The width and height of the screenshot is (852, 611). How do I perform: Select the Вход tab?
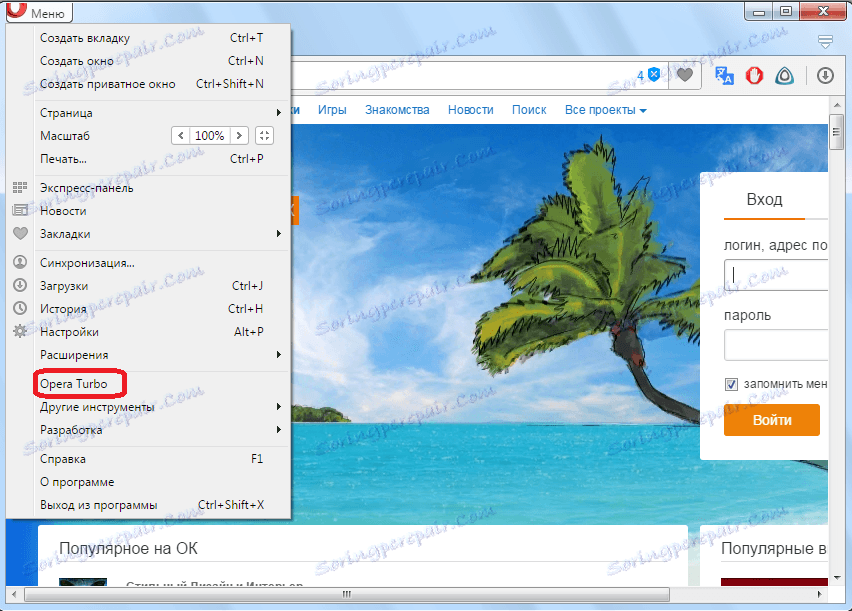pyautogui.click(x=765, y=199)
